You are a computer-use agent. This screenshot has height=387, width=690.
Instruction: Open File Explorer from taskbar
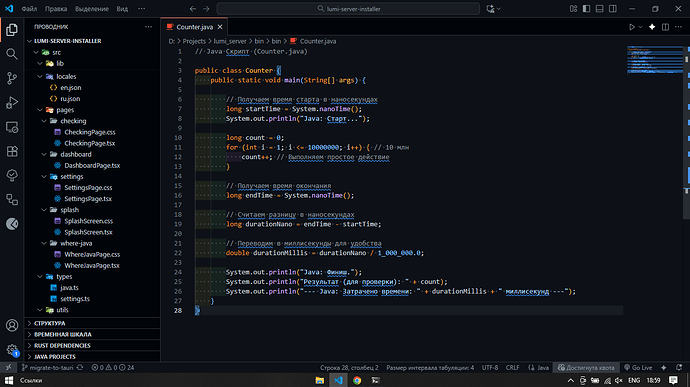[x=319, y=380]
